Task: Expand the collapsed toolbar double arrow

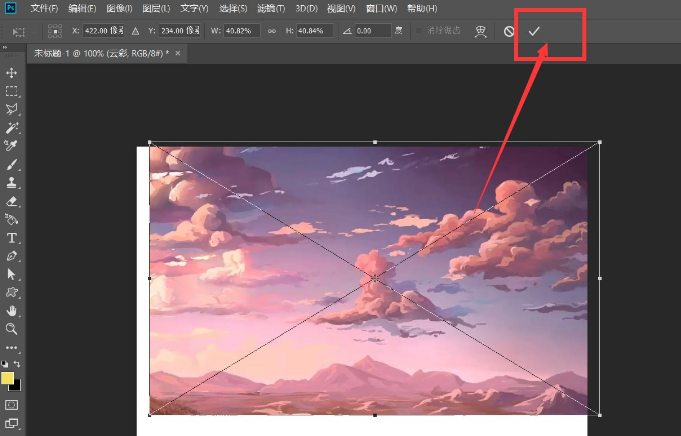Action: [x=4, y=47]
